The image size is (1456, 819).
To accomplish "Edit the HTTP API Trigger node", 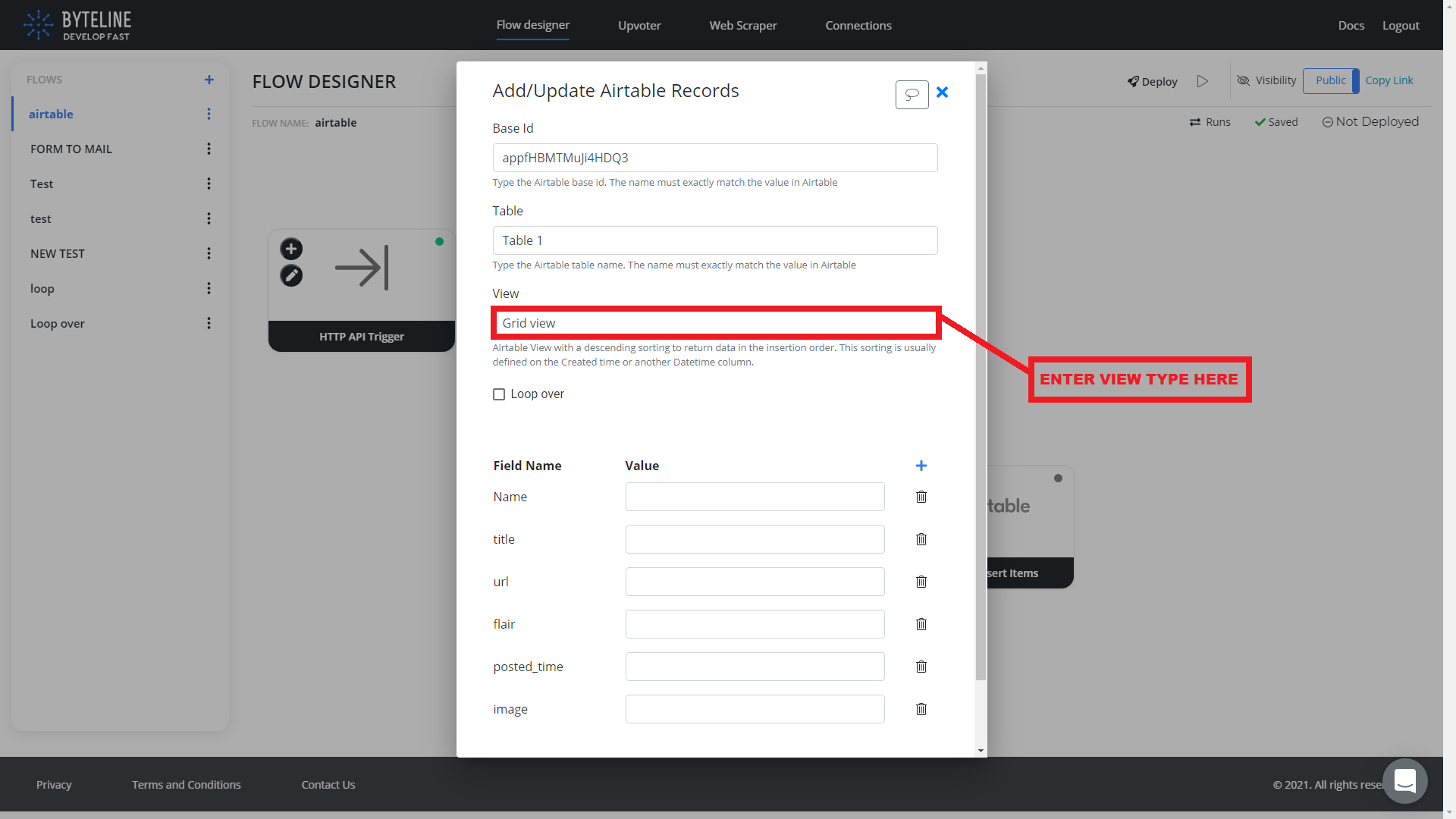I will [291, 275].
